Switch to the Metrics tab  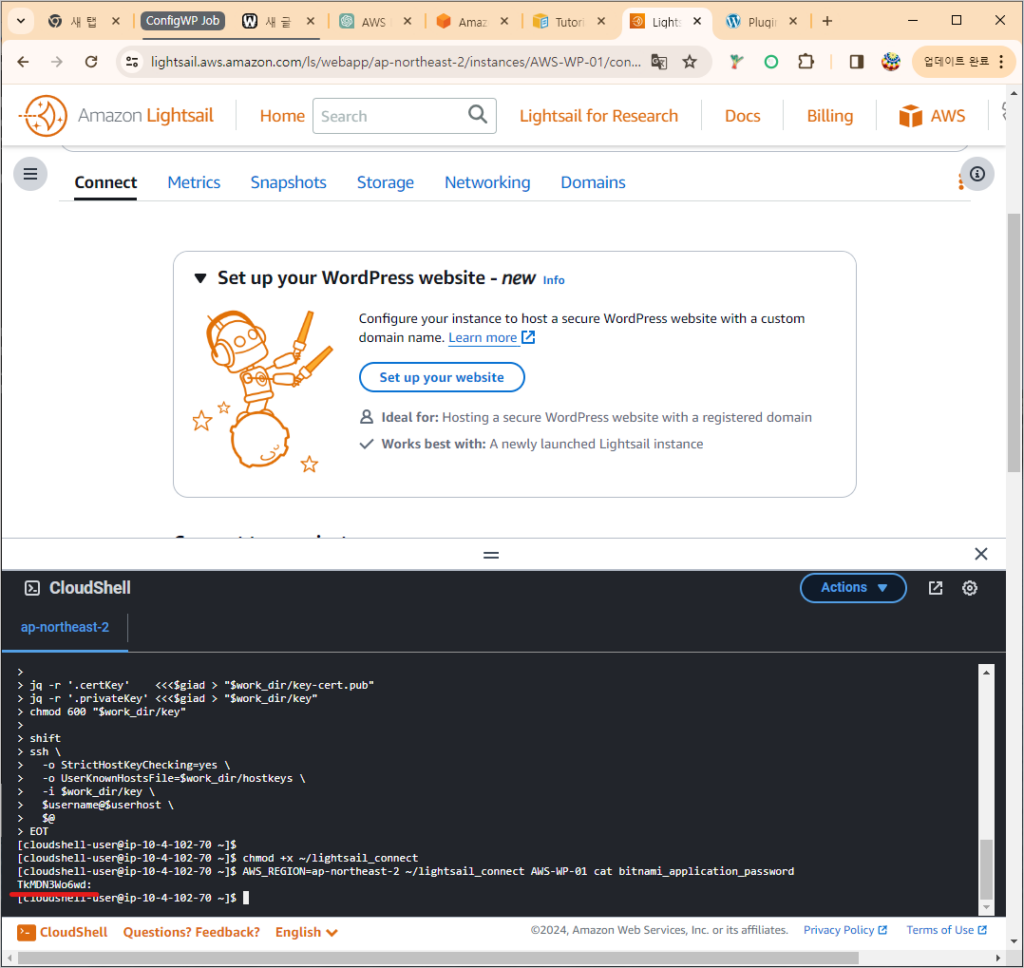click(x=194, y=182)
